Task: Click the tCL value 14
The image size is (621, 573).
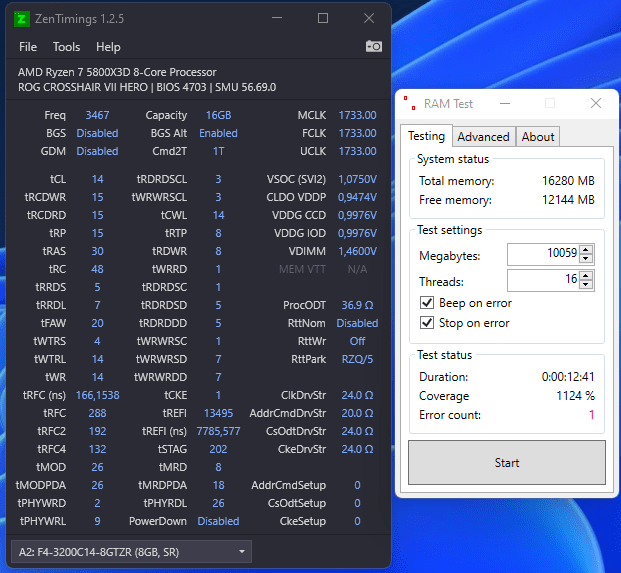Action: click(x=97, y=179)
